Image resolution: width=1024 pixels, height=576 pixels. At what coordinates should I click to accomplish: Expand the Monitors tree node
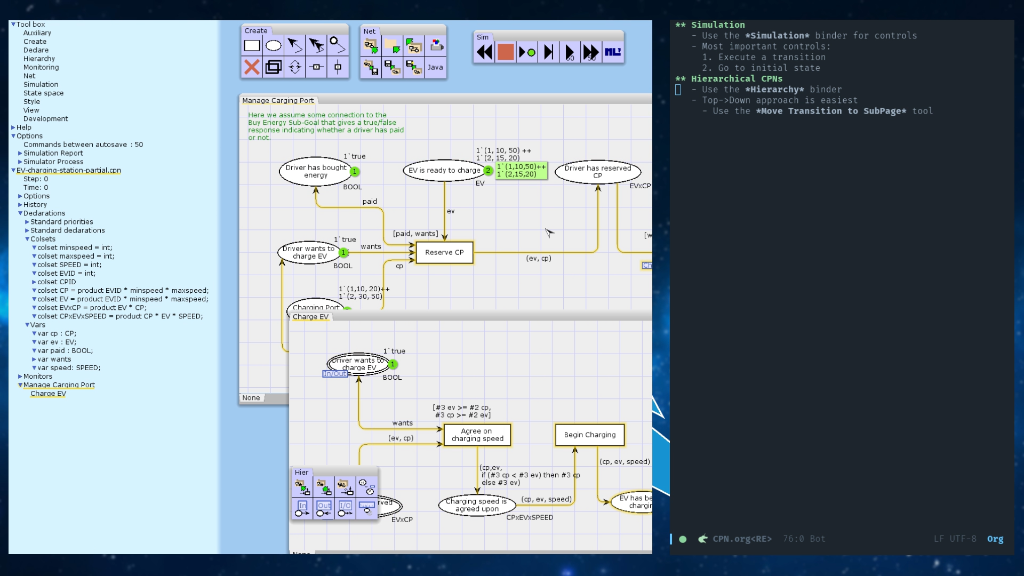[x=20, y=376]
